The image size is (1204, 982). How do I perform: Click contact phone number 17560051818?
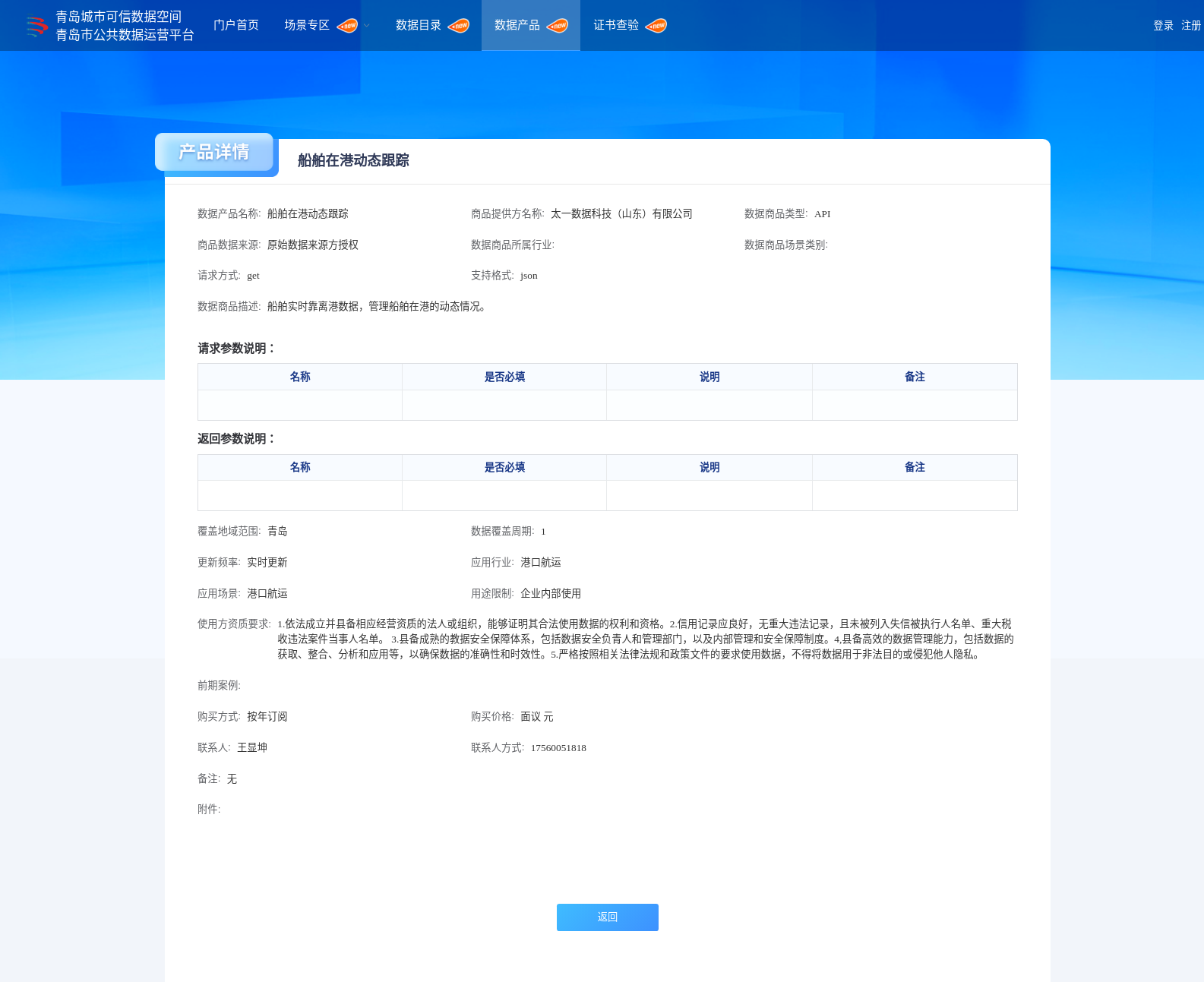tap(558, 748)
